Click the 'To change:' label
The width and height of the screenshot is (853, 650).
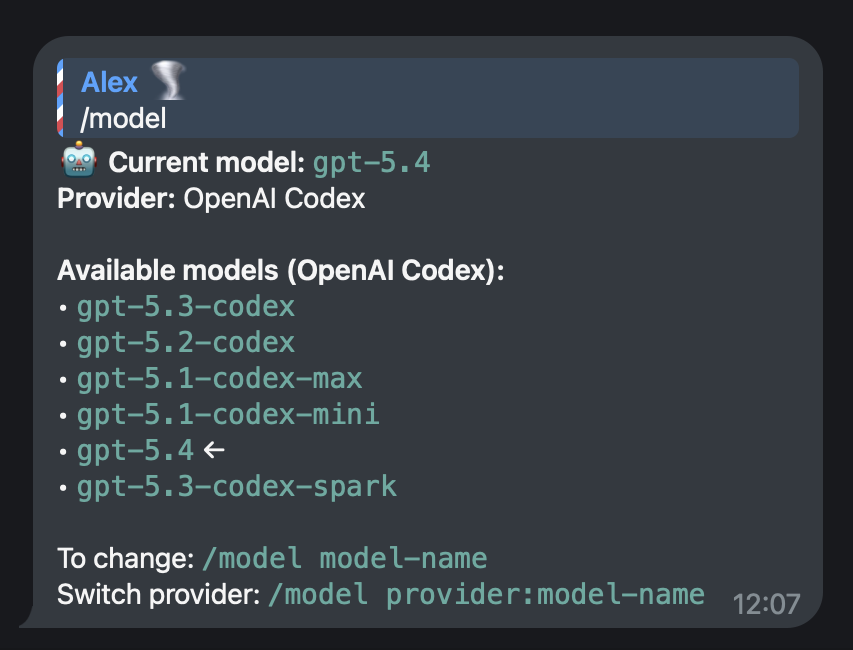126,559
